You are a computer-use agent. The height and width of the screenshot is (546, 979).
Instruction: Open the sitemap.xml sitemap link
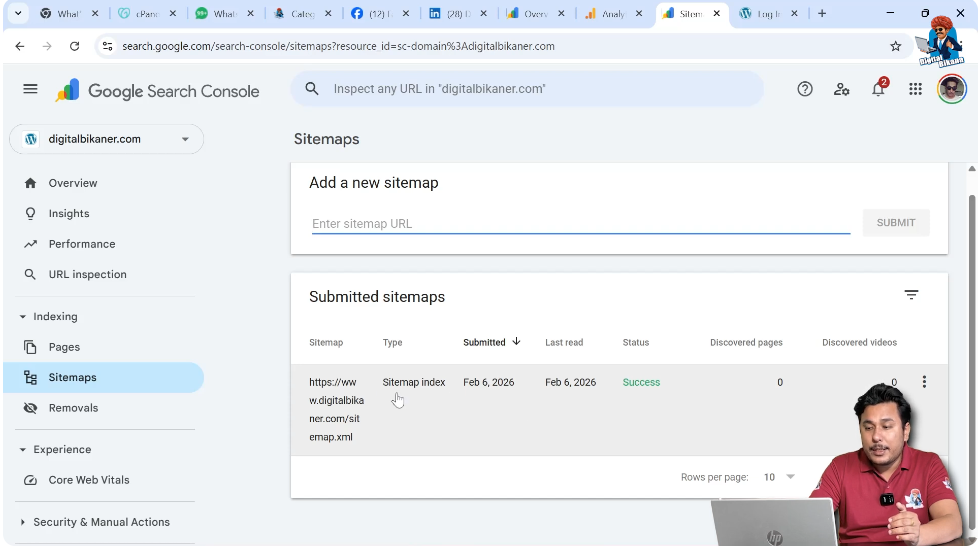337,409
